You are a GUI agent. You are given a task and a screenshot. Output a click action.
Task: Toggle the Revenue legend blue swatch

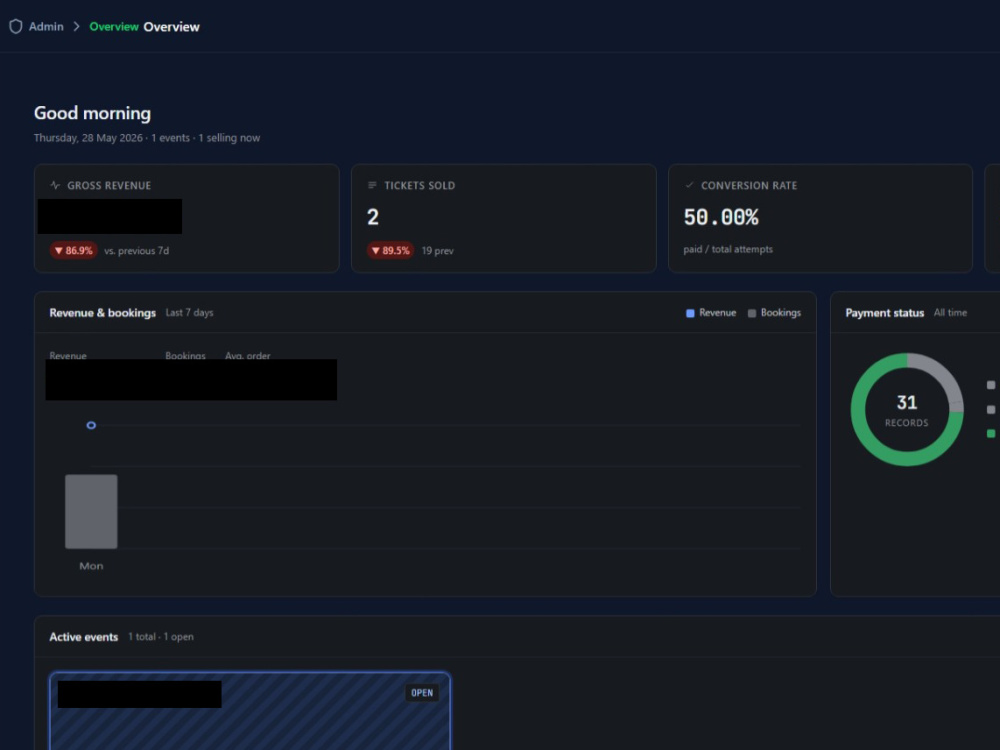point(690,313)
